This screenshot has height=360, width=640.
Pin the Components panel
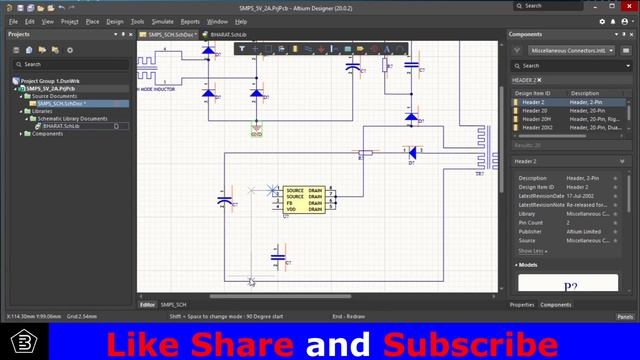[624, 34]
